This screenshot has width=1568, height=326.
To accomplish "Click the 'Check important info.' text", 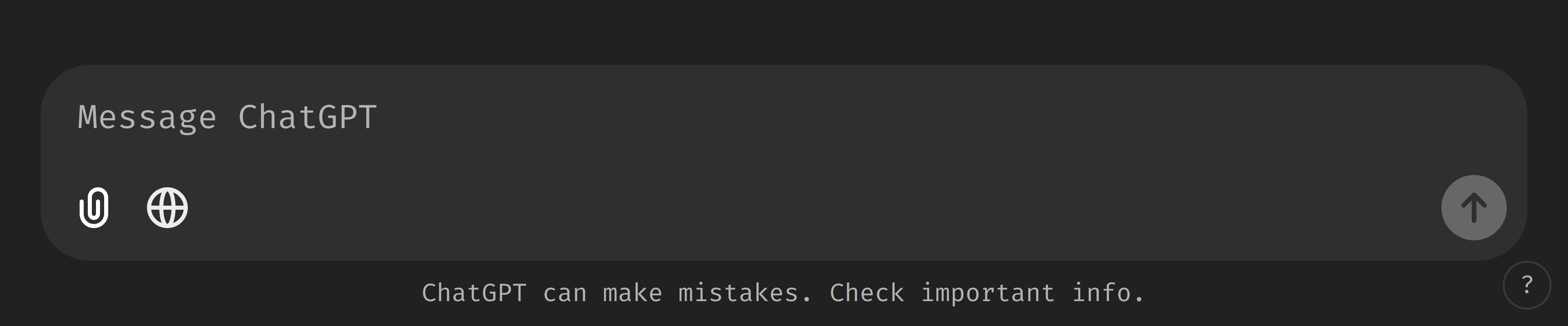I will [x=987, y=293].
